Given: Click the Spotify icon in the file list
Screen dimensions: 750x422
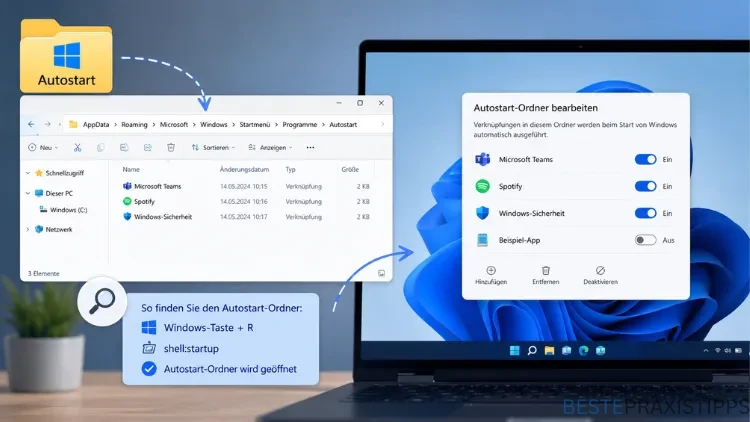Looking at the screenshot, I should 127,201.
